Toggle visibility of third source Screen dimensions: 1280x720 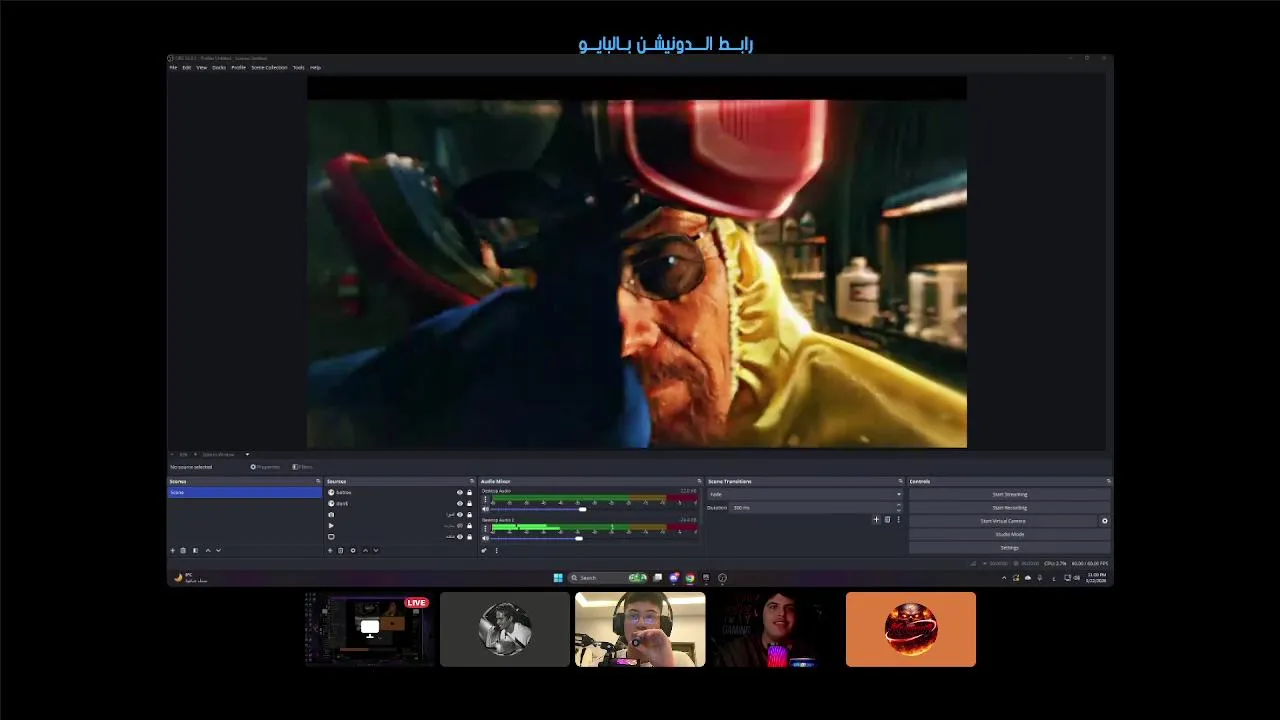point(460,514)
